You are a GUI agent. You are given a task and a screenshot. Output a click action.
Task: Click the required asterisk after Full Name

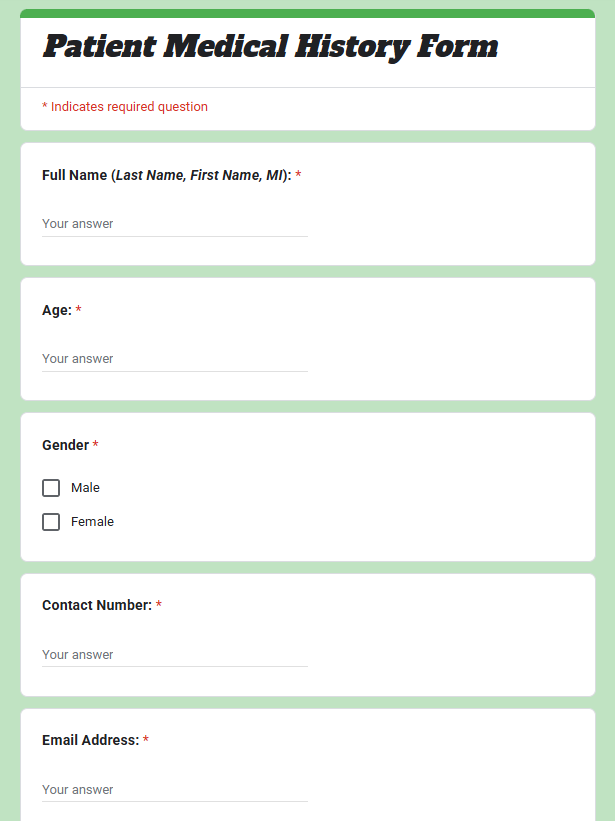pos(298,175)
